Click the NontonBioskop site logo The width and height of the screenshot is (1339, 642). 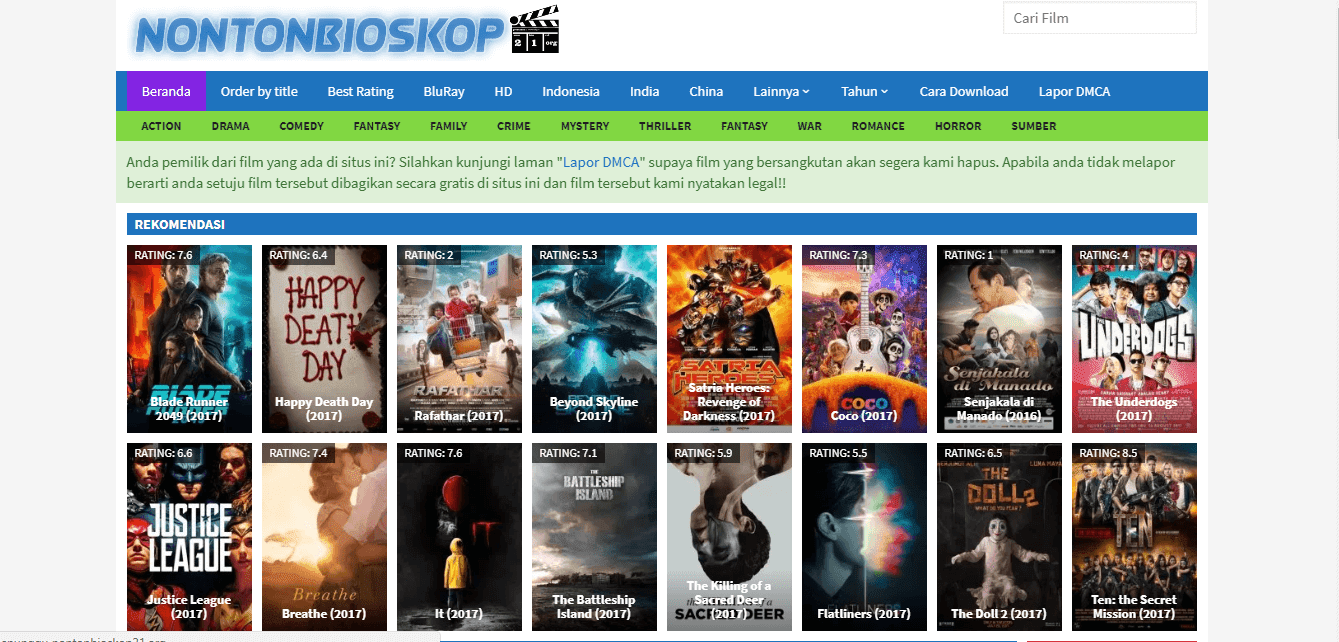[x=345, y=32]
